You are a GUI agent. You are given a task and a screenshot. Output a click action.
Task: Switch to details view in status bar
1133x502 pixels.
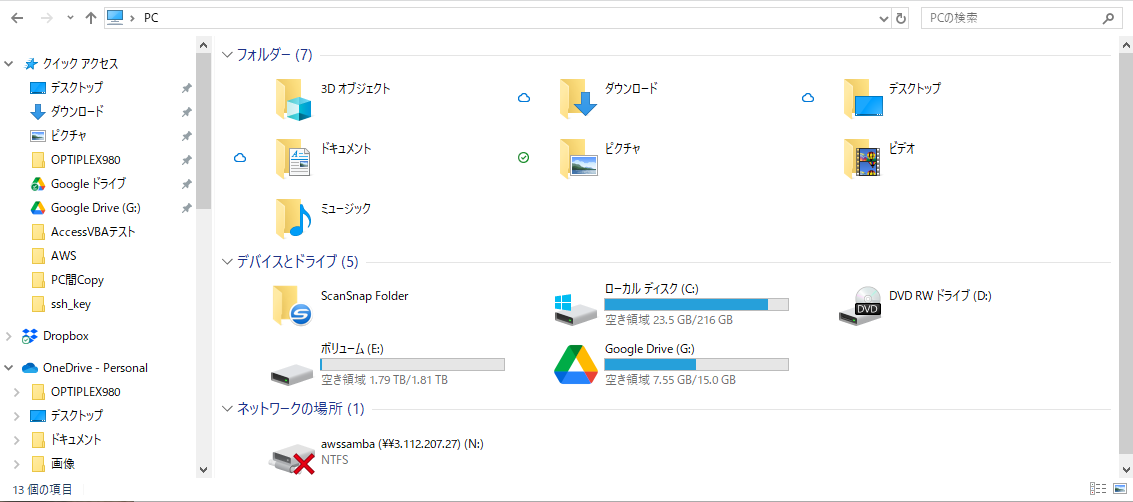(x=1098, y=489)
